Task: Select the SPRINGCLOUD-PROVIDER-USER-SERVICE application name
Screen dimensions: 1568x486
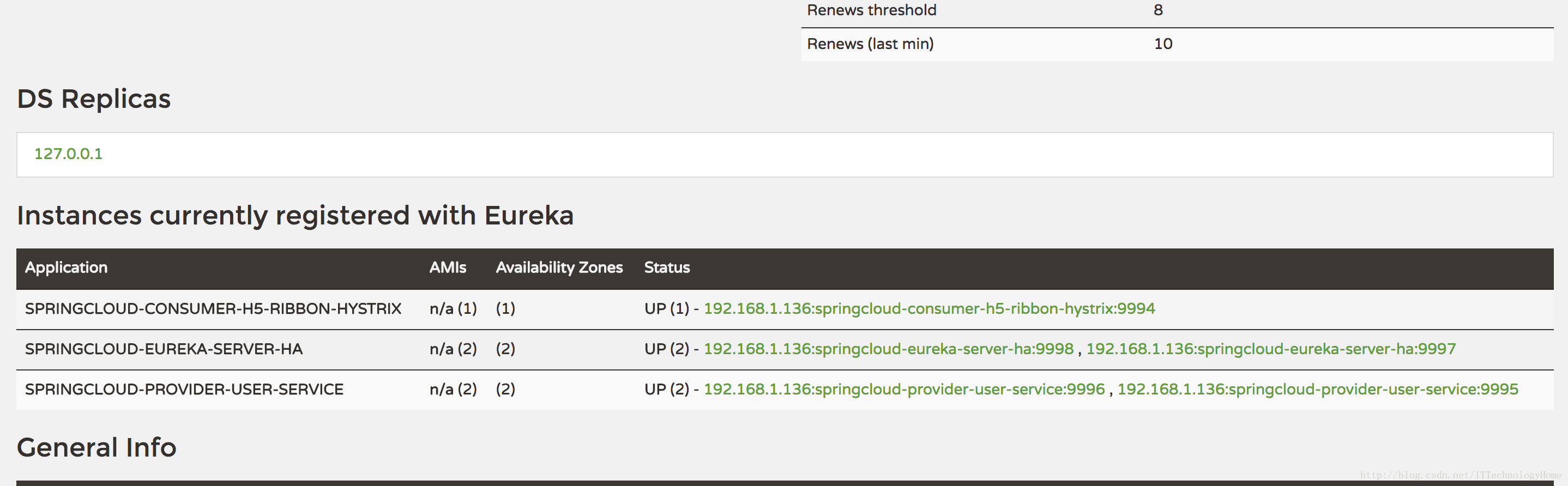Action: point(184,389)
